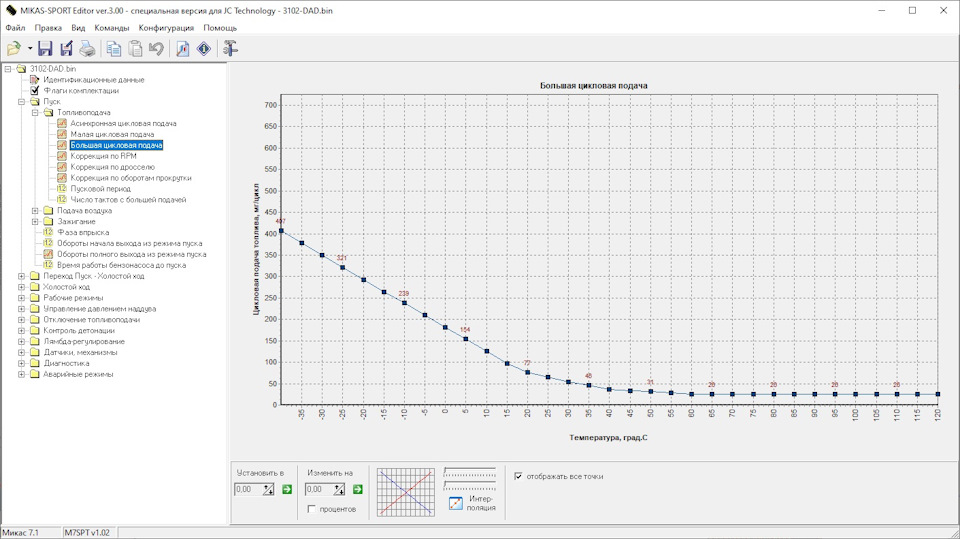Click the Save floppy disk icon
960x539 pixels.
pyautogui.click(x=45, y=48)
